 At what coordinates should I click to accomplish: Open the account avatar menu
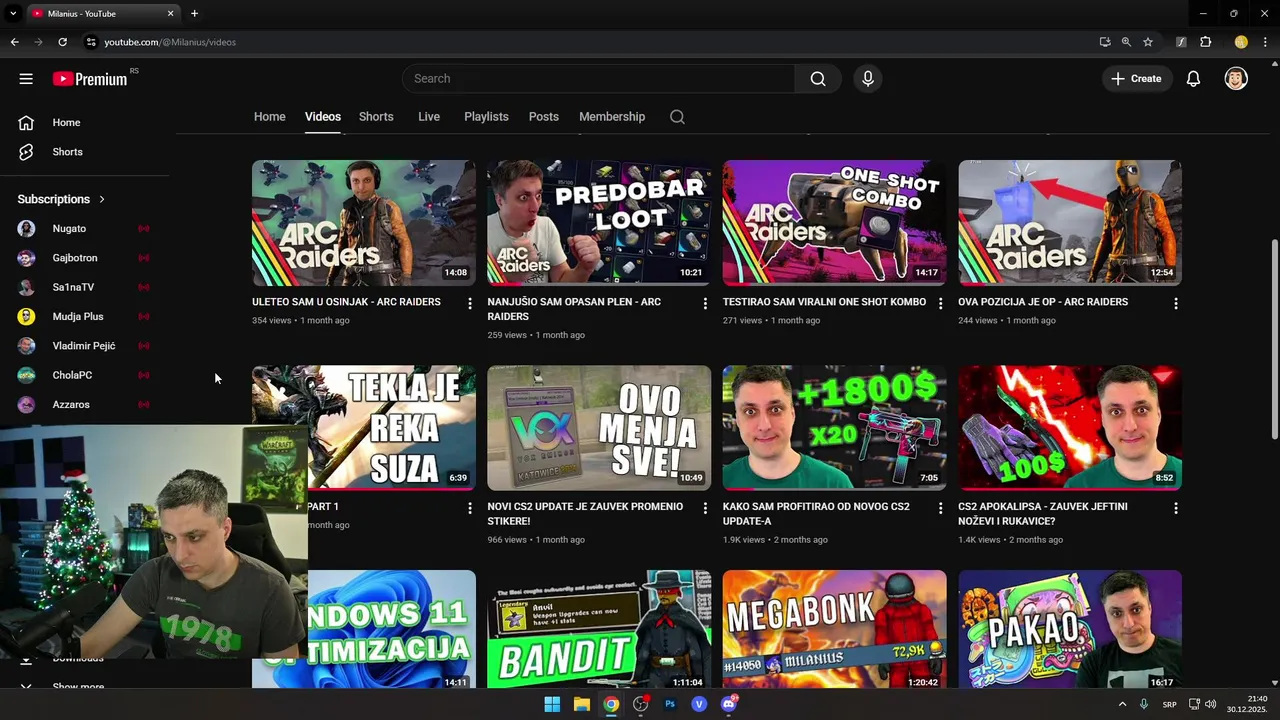click(x=1236, y=79)
